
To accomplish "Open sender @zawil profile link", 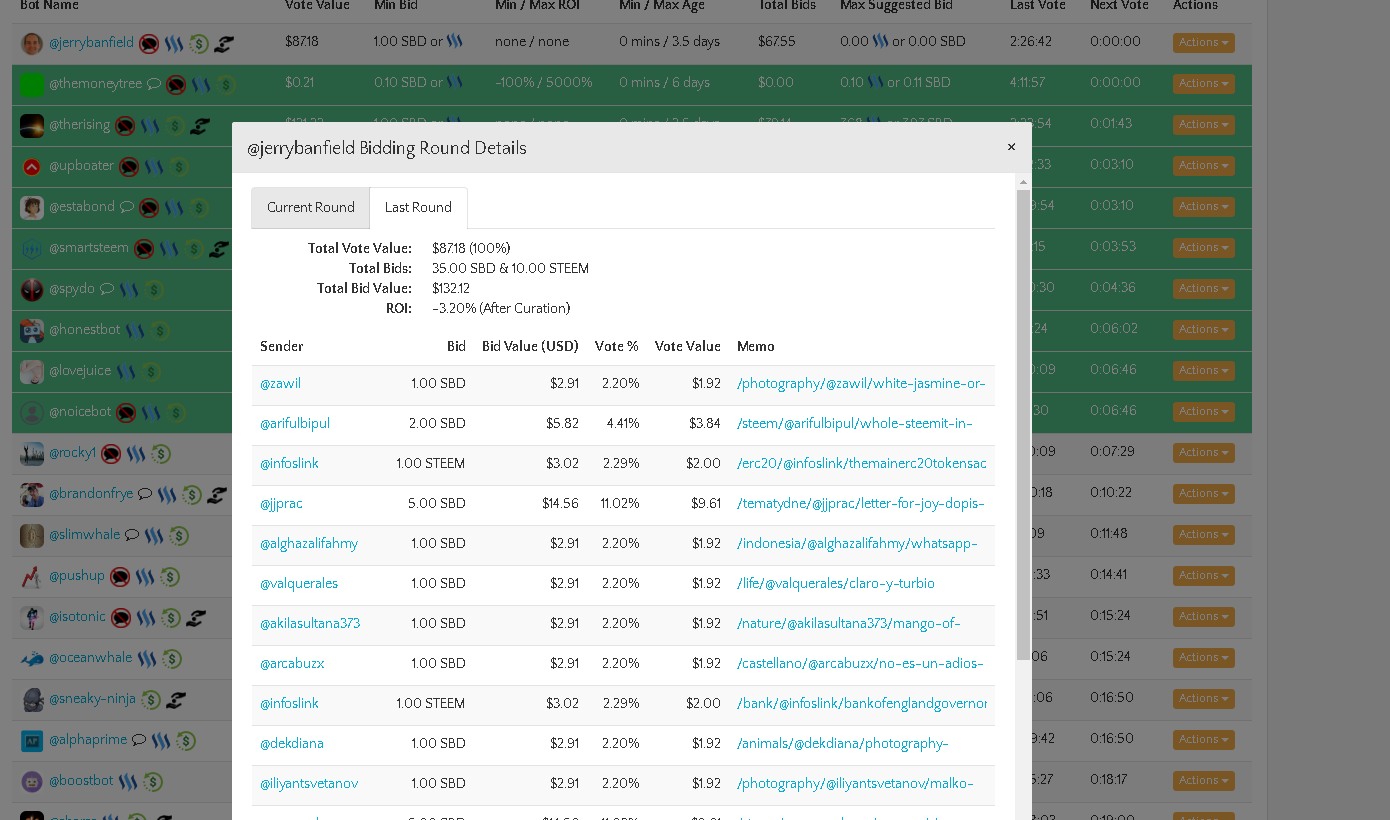I will 280,384.
